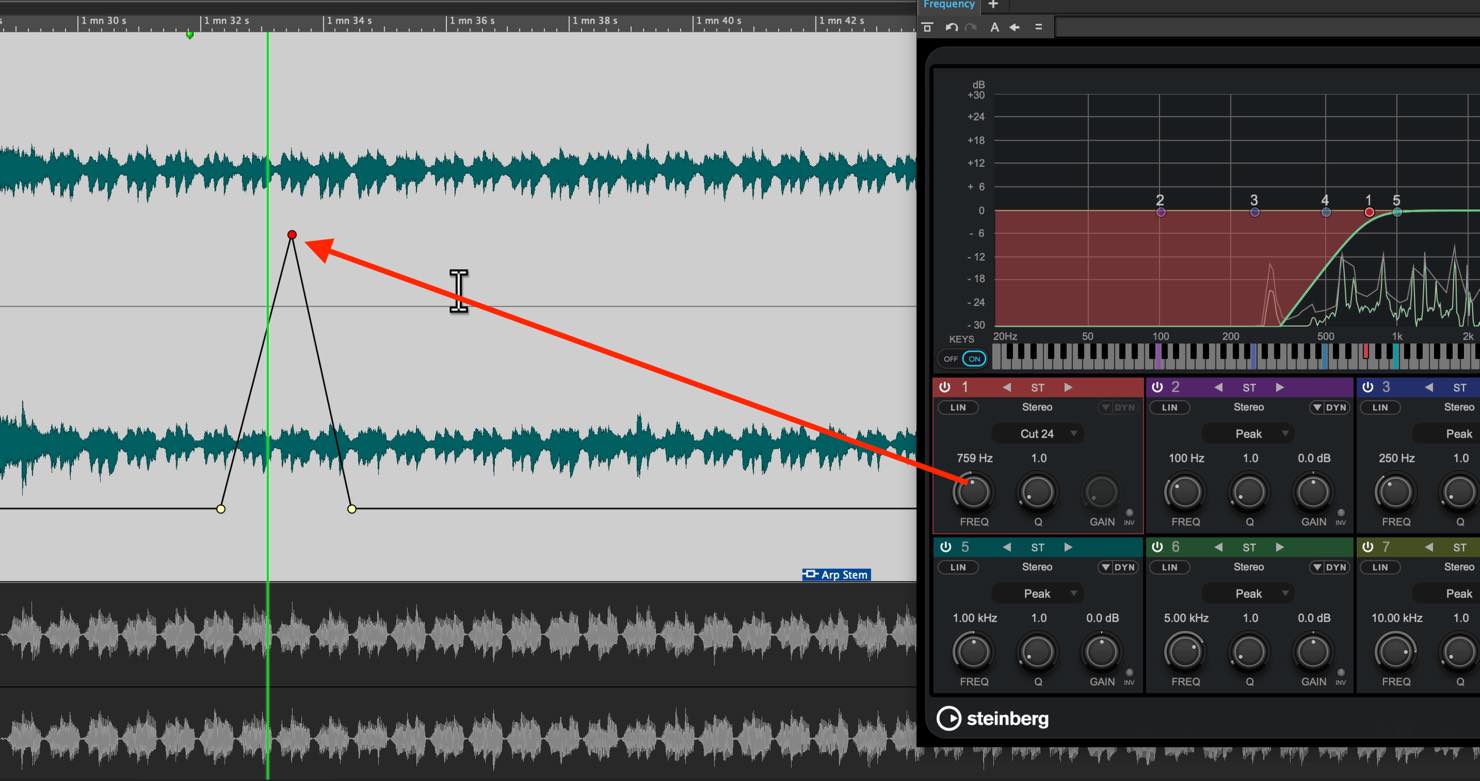Switch band 1 to next channel mode arrow
The height and width of the screenshot is (781, 1480).
[1068, 387]
